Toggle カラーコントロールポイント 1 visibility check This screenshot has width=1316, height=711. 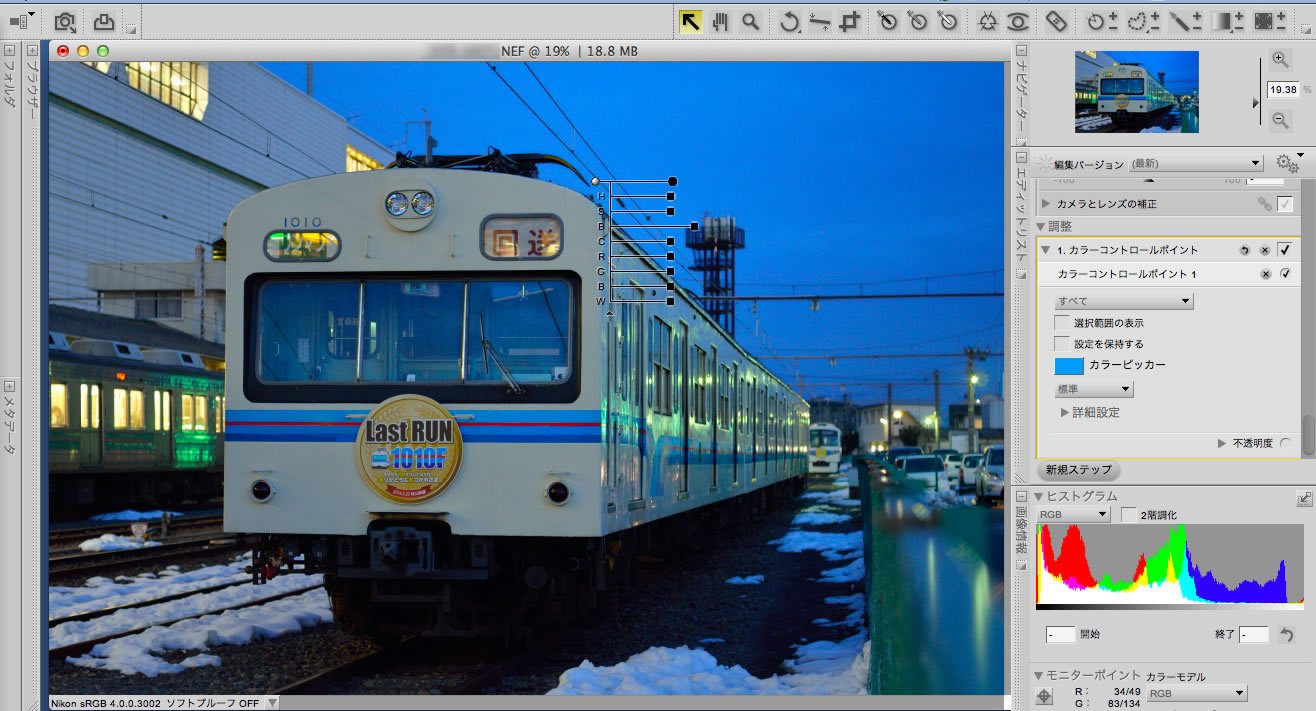pos(1285,274)
